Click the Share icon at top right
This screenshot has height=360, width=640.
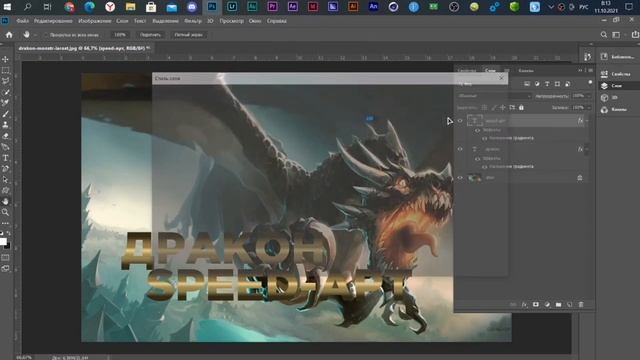[635, 35]
